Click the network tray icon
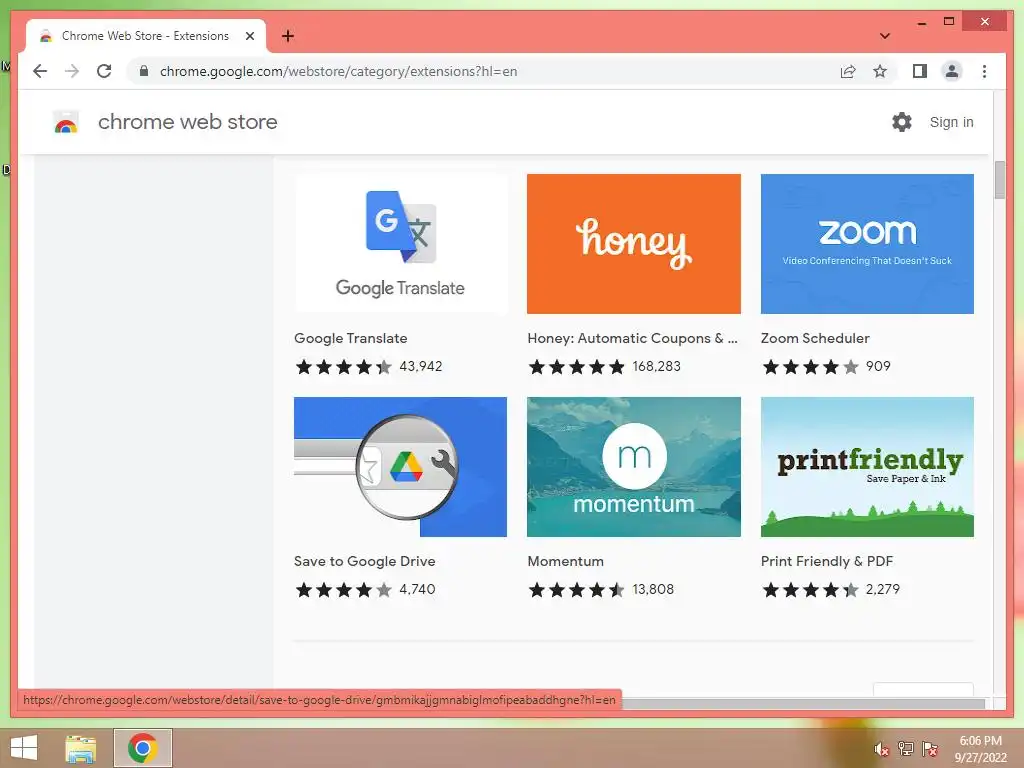The width and height of the screenshot is (1024, 768). (906, 749)
